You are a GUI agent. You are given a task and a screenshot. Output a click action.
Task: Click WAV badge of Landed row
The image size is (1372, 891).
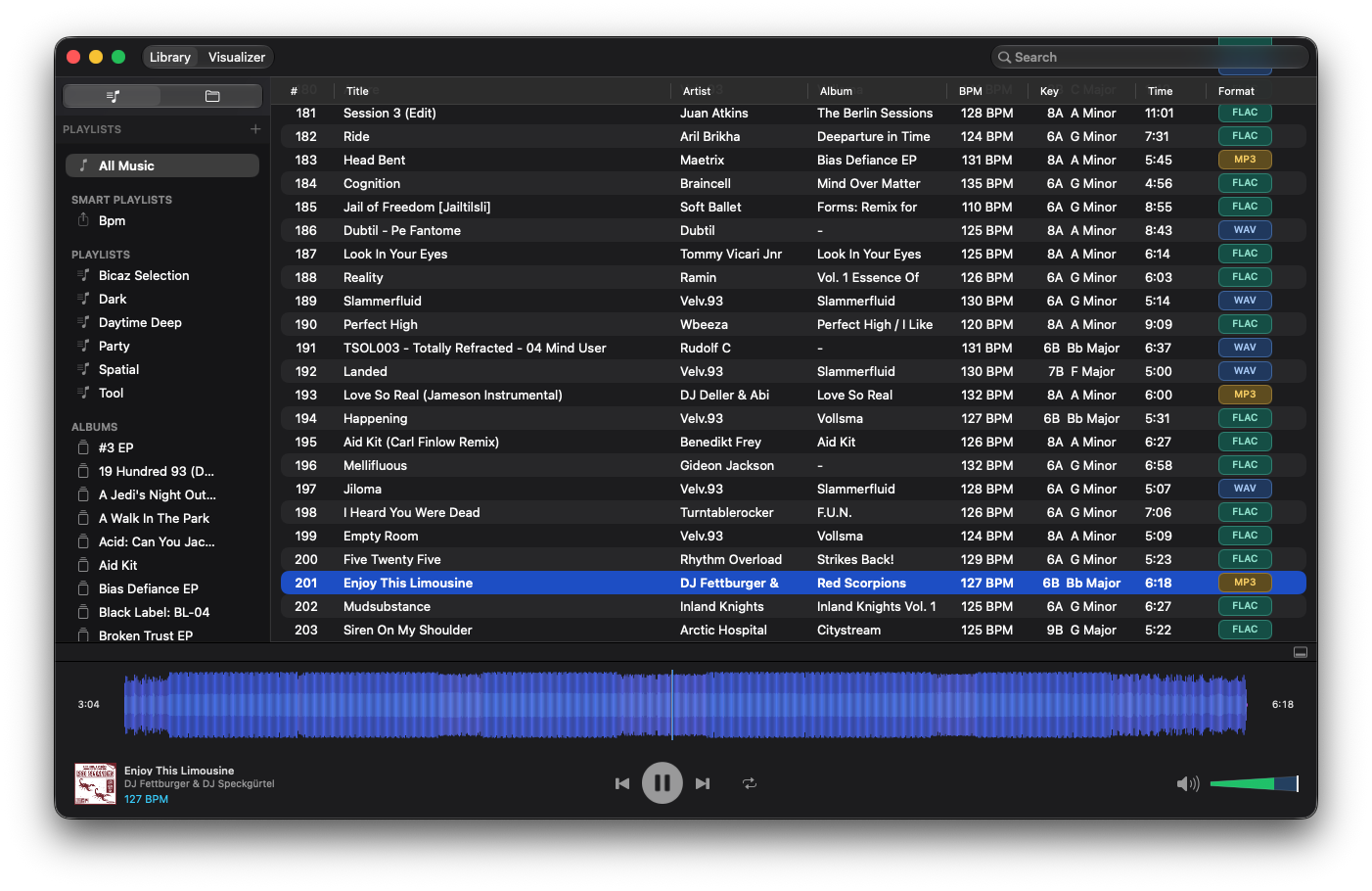pos(1245,371)
